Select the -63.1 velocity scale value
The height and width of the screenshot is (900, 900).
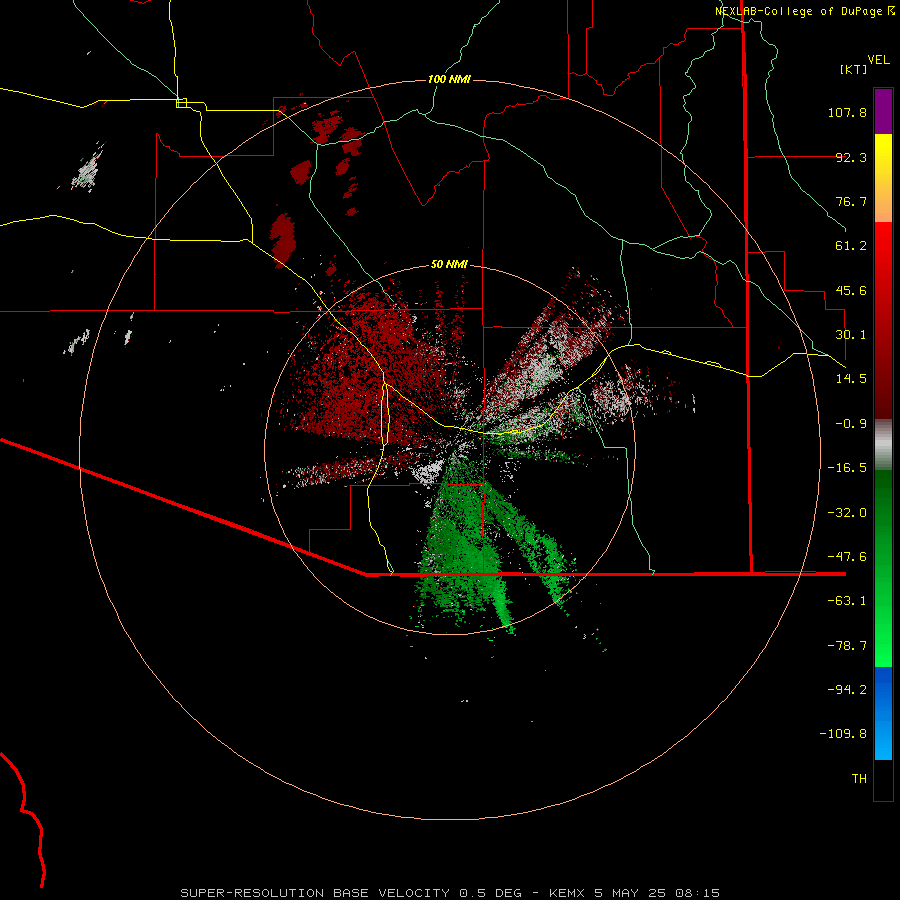(847, 601)
